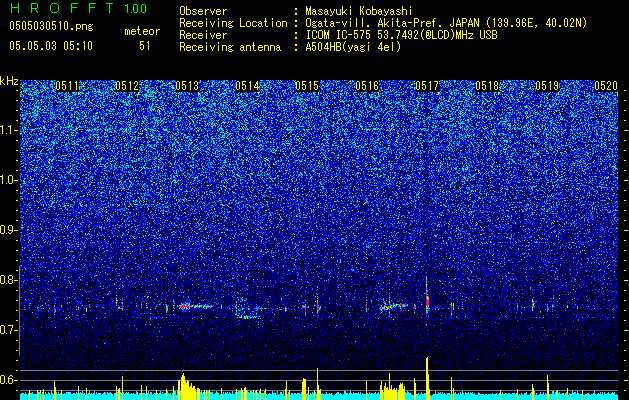Screen dimensions: 629x400
Task: Click the meteor label
Action: (142, 31)
